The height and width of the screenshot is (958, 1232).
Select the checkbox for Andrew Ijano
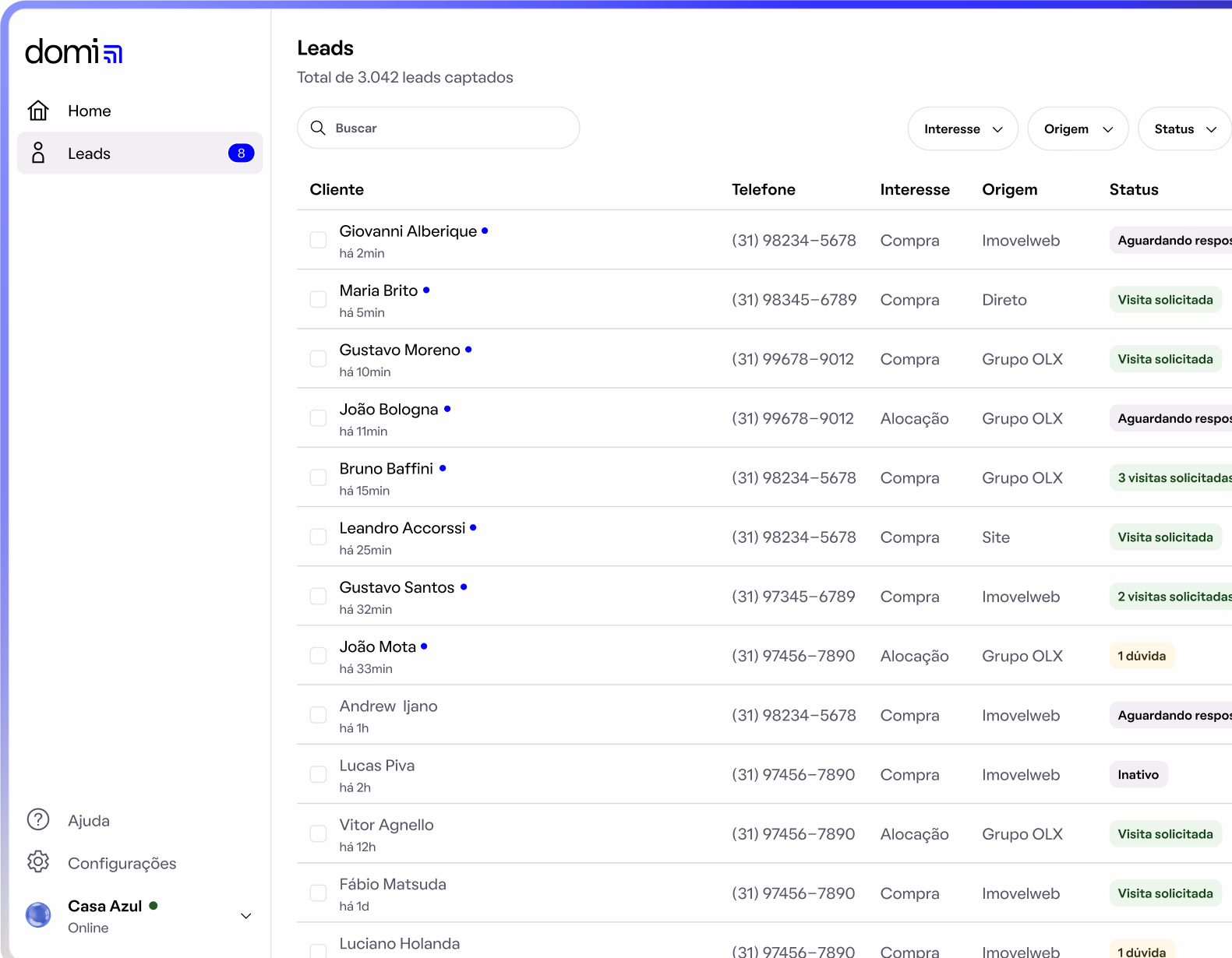318,715
